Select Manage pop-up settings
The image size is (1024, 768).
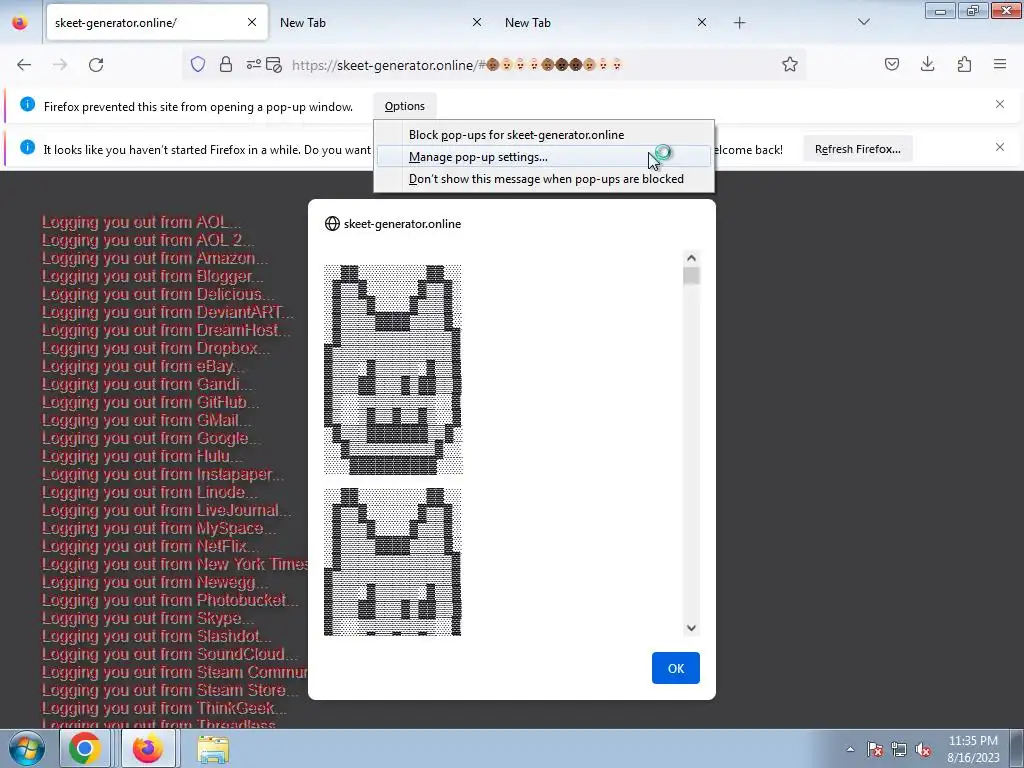point(544,157)
